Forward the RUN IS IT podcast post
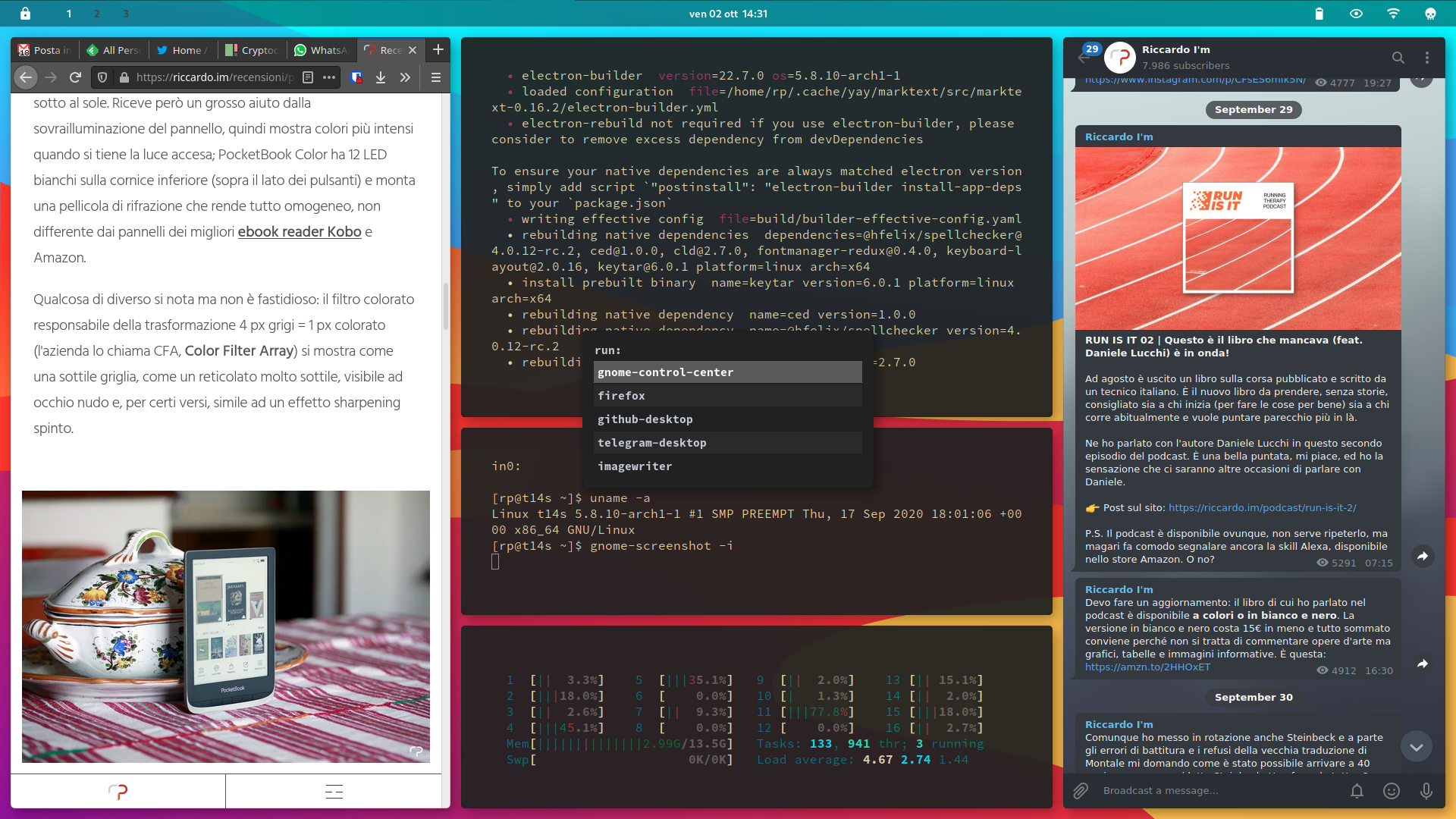Viewport: 1456px width, 819px height. 1424,557
